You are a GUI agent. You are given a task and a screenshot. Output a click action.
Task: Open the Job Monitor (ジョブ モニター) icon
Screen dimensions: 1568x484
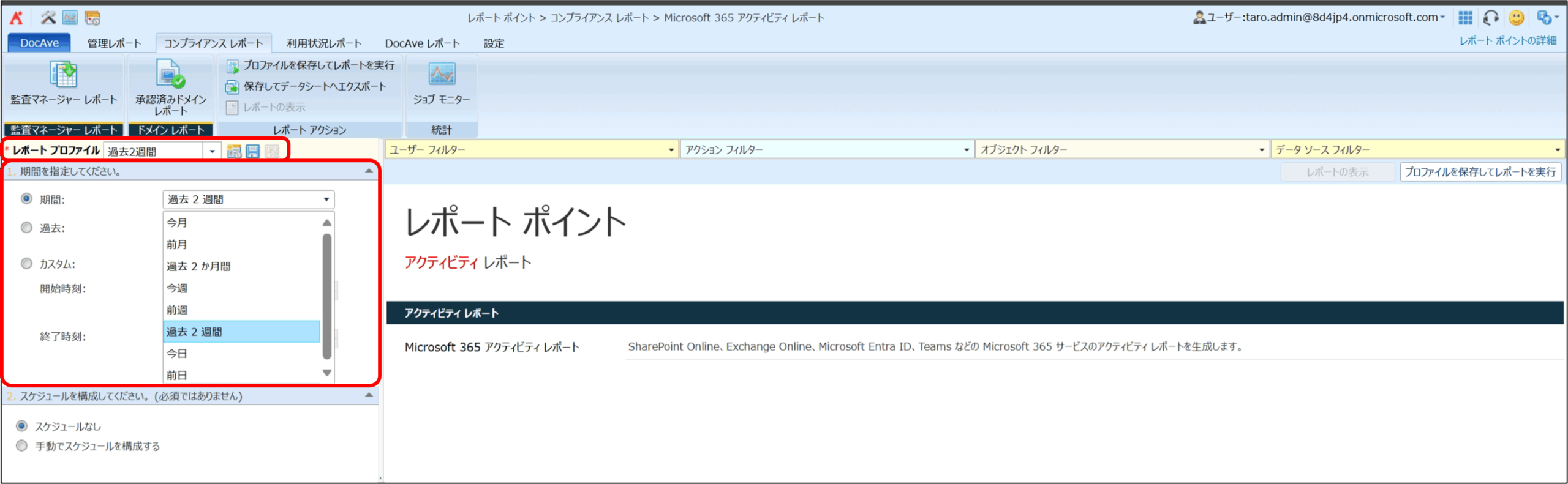point(441,75)
